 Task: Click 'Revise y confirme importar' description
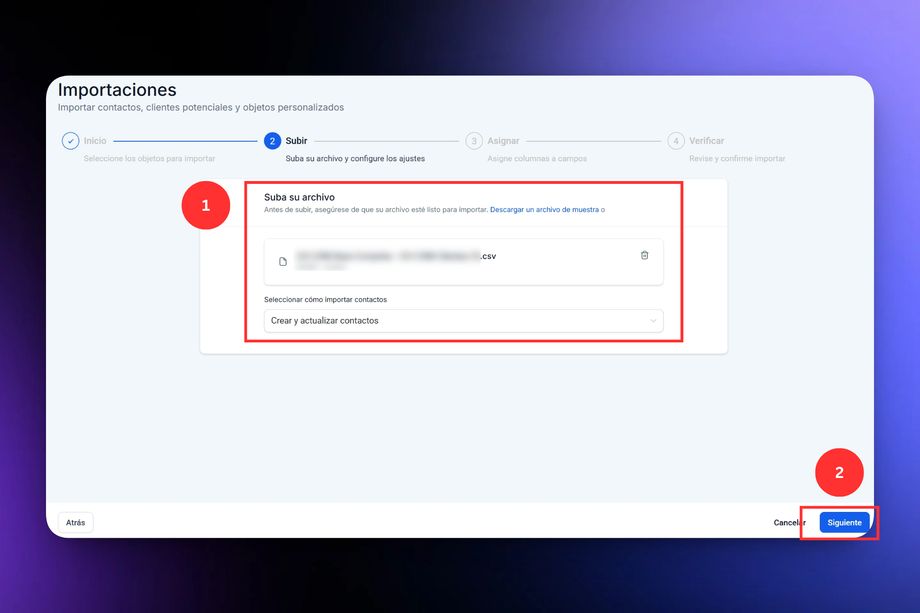(737, 158)
